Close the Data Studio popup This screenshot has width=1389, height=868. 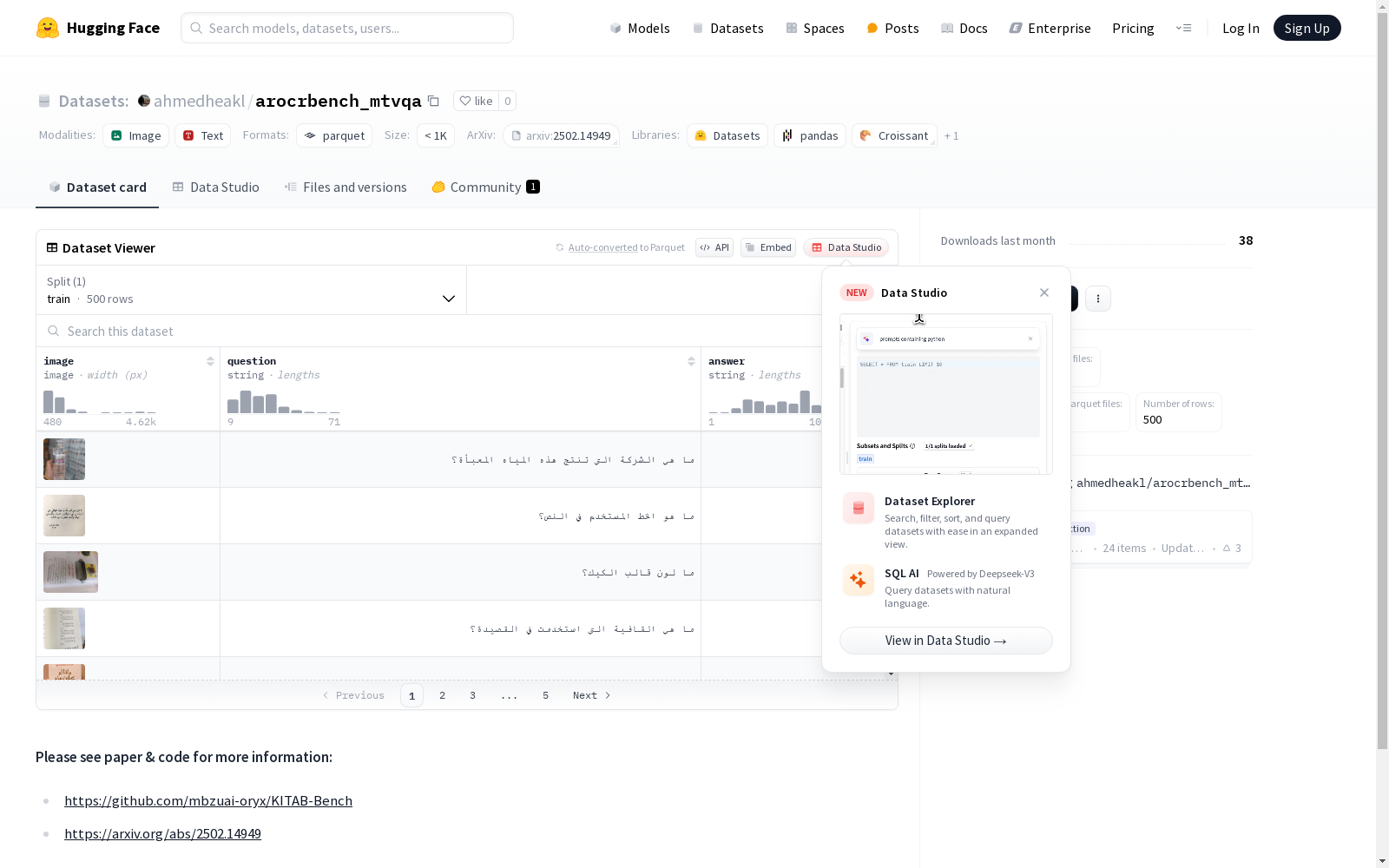point(1044,293)
